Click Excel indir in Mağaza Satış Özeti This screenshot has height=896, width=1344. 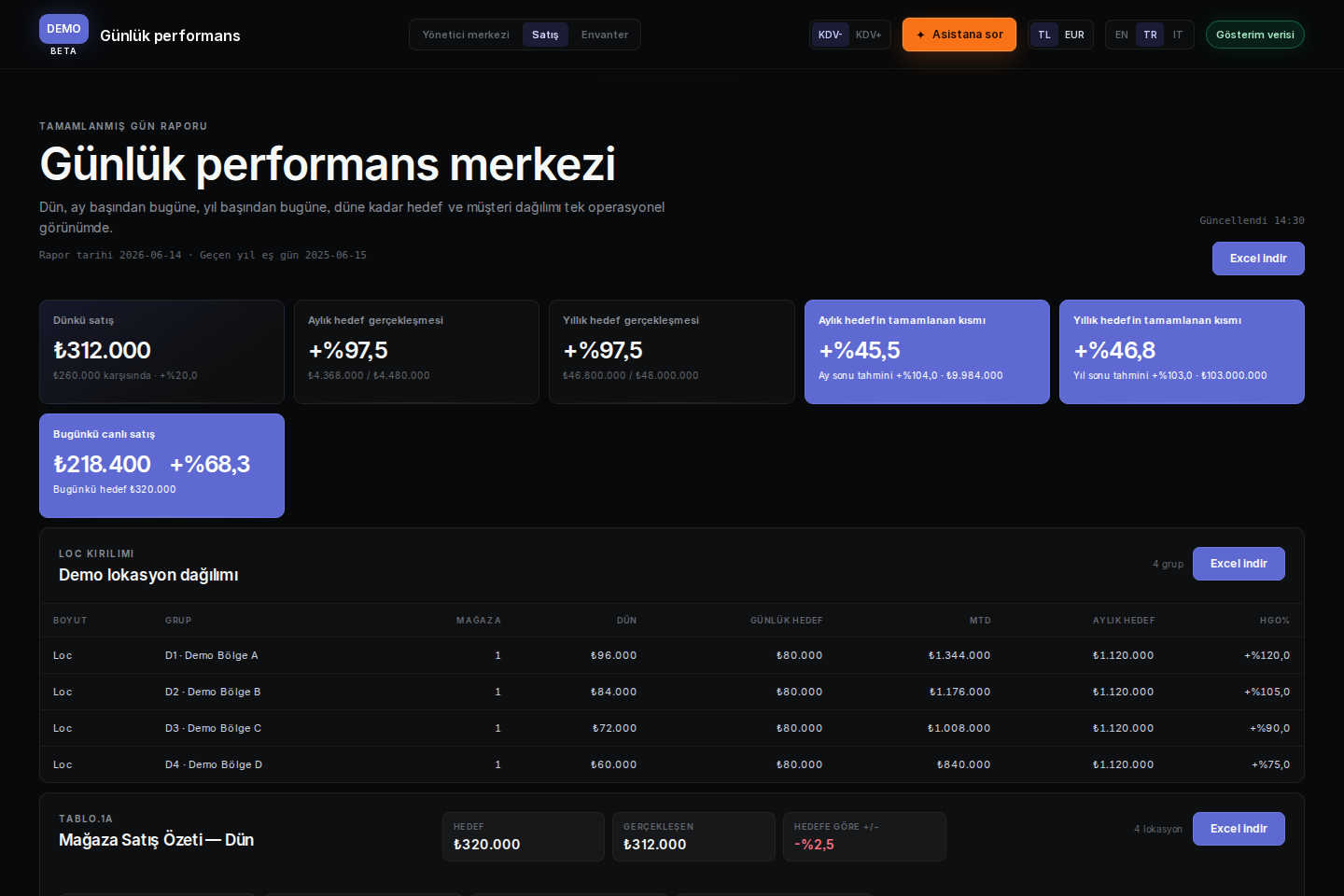pyautogui.click(x=1239, y=829)
